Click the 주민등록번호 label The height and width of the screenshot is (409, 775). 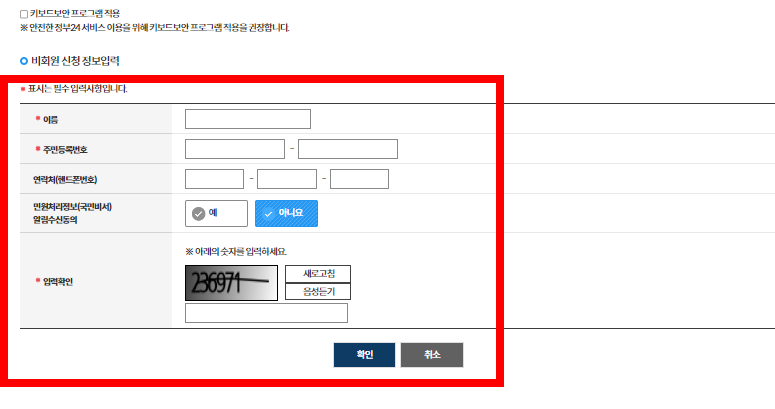pyautogui.click(x=65, y=150)
